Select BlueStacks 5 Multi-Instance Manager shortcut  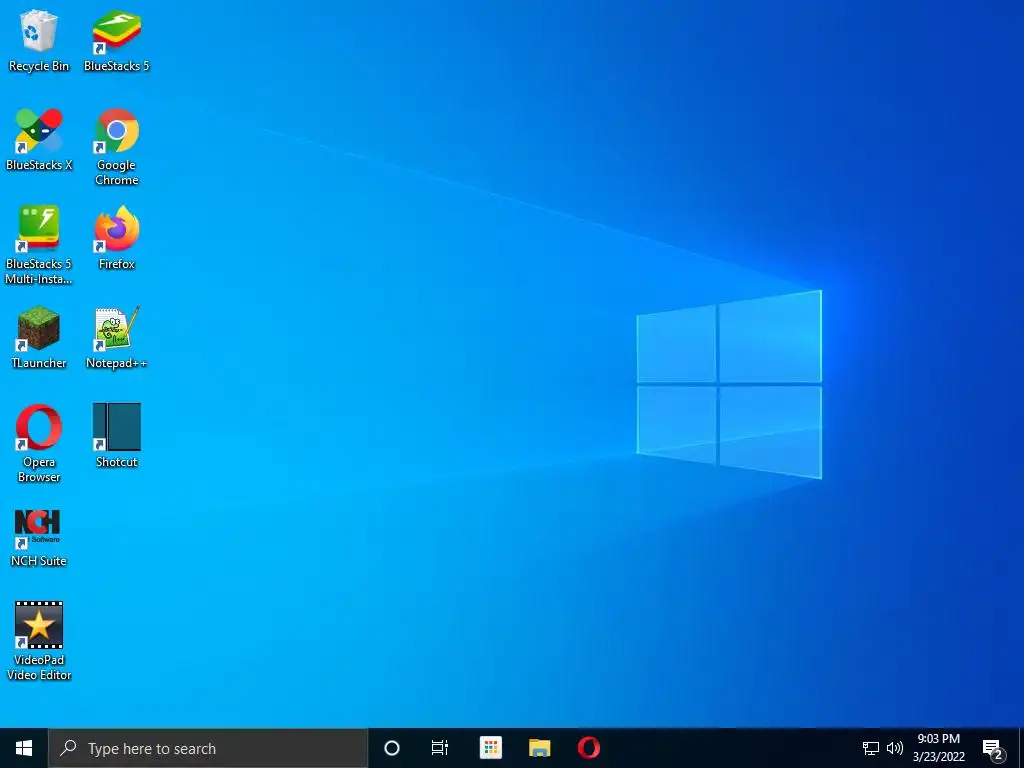click(39, 246)
